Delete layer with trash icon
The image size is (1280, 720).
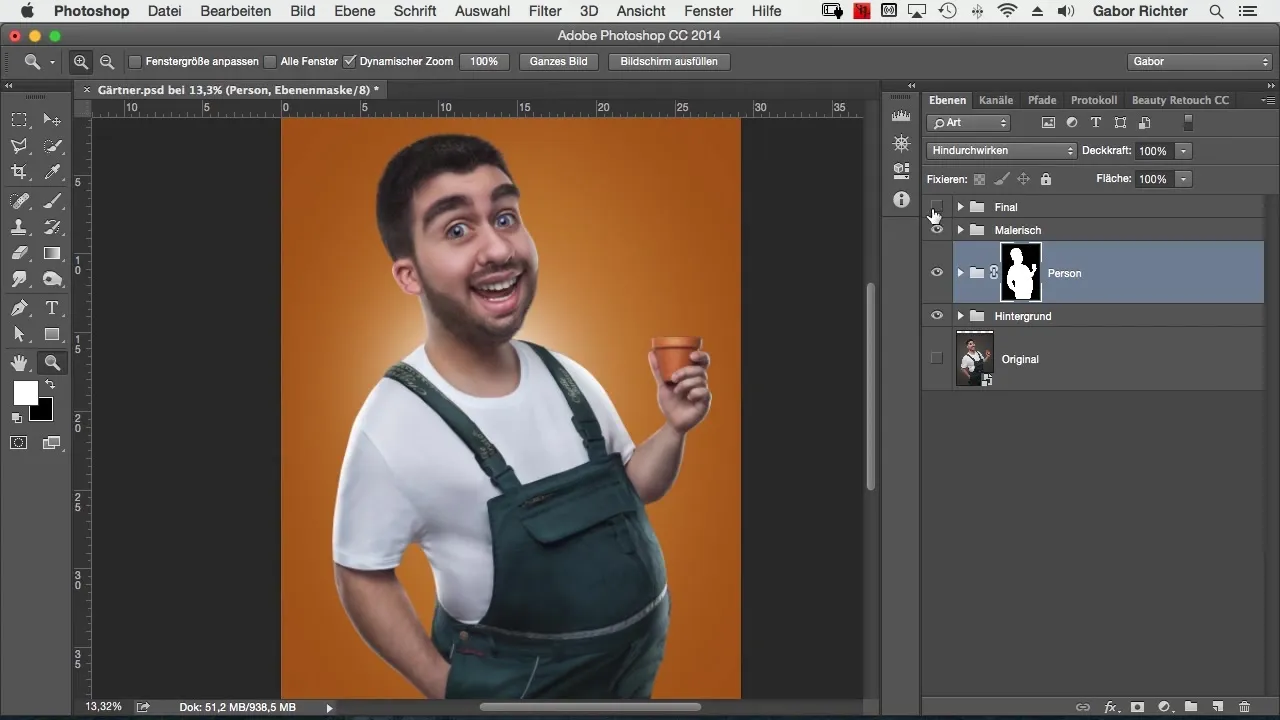point(1244,707)
